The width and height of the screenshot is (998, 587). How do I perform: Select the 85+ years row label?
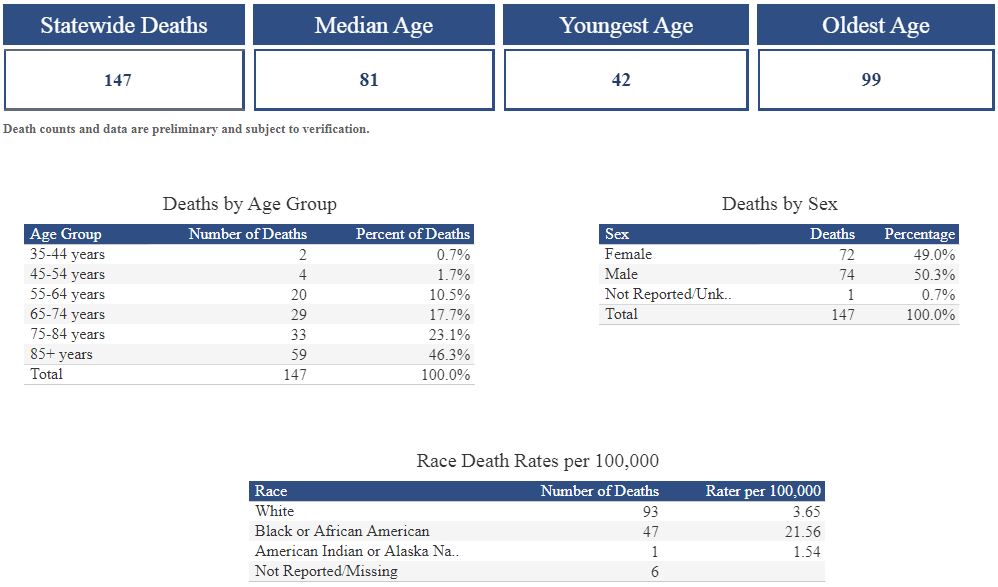point(61,354)
